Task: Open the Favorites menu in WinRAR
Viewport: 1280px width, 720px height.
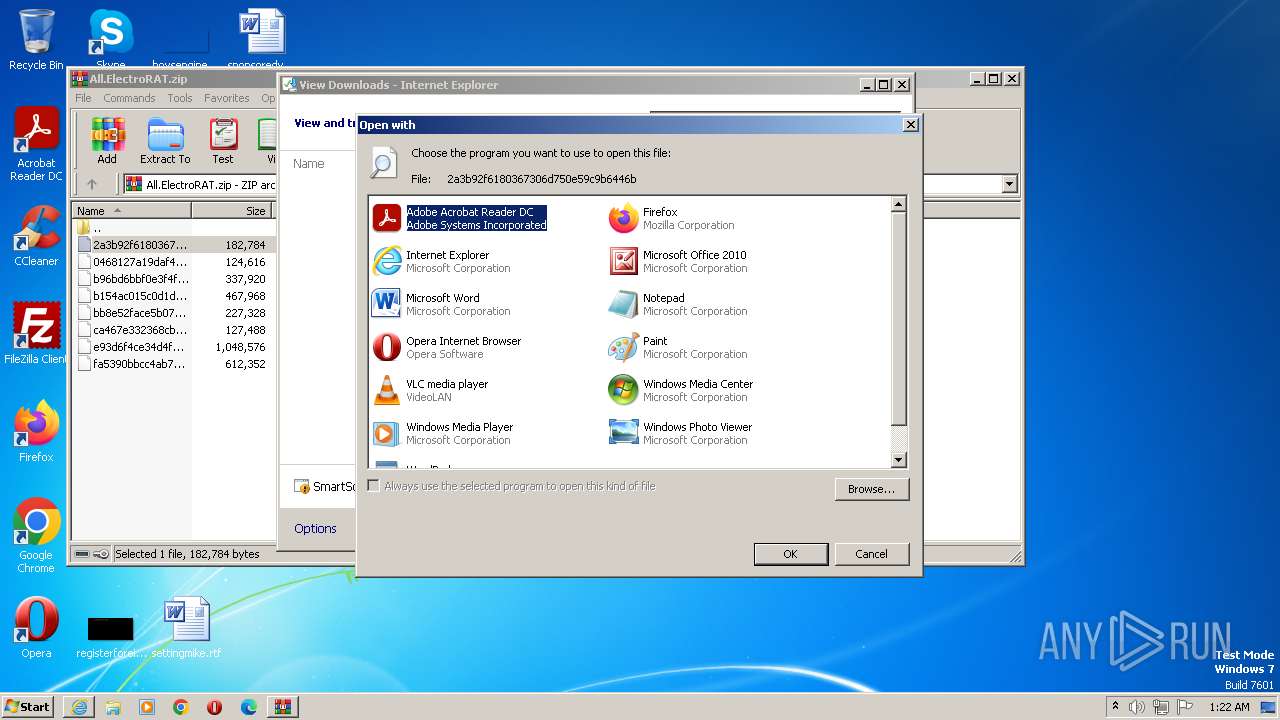Action: (x=227, y=98)
